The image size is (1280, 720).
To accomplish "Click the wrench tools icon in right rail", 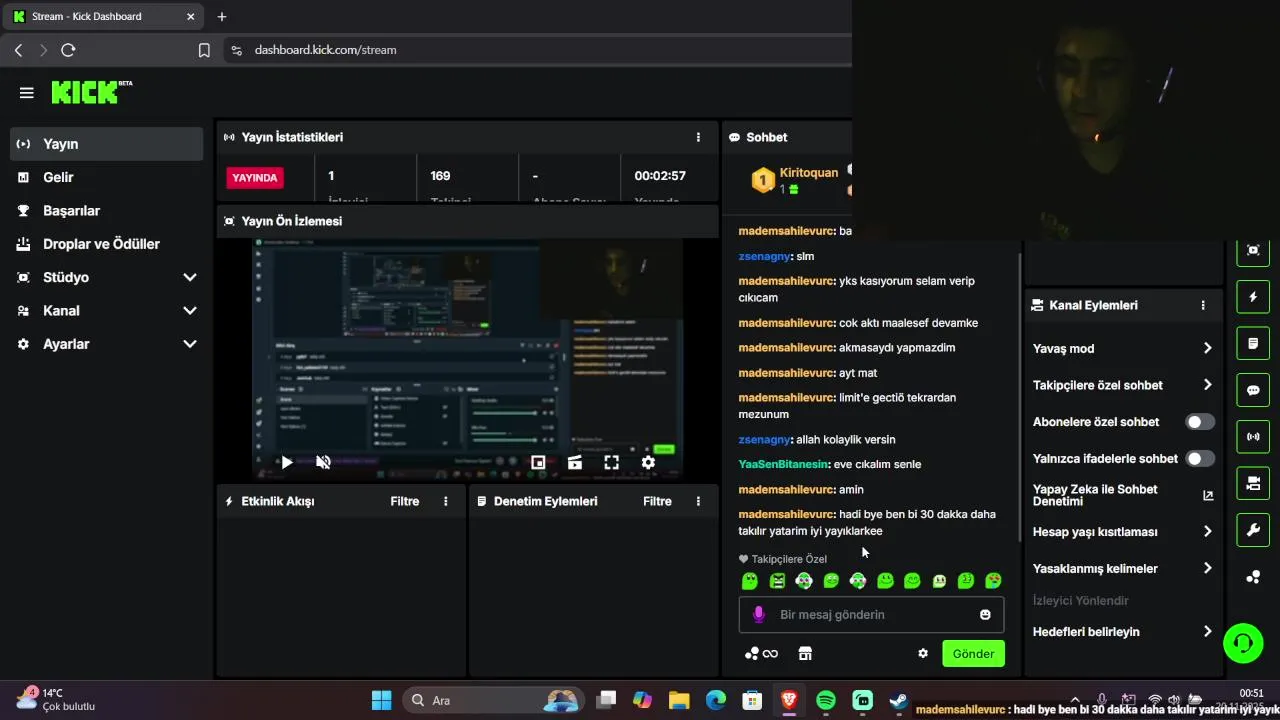I will pyautogui.click(x=1253, y=530).
